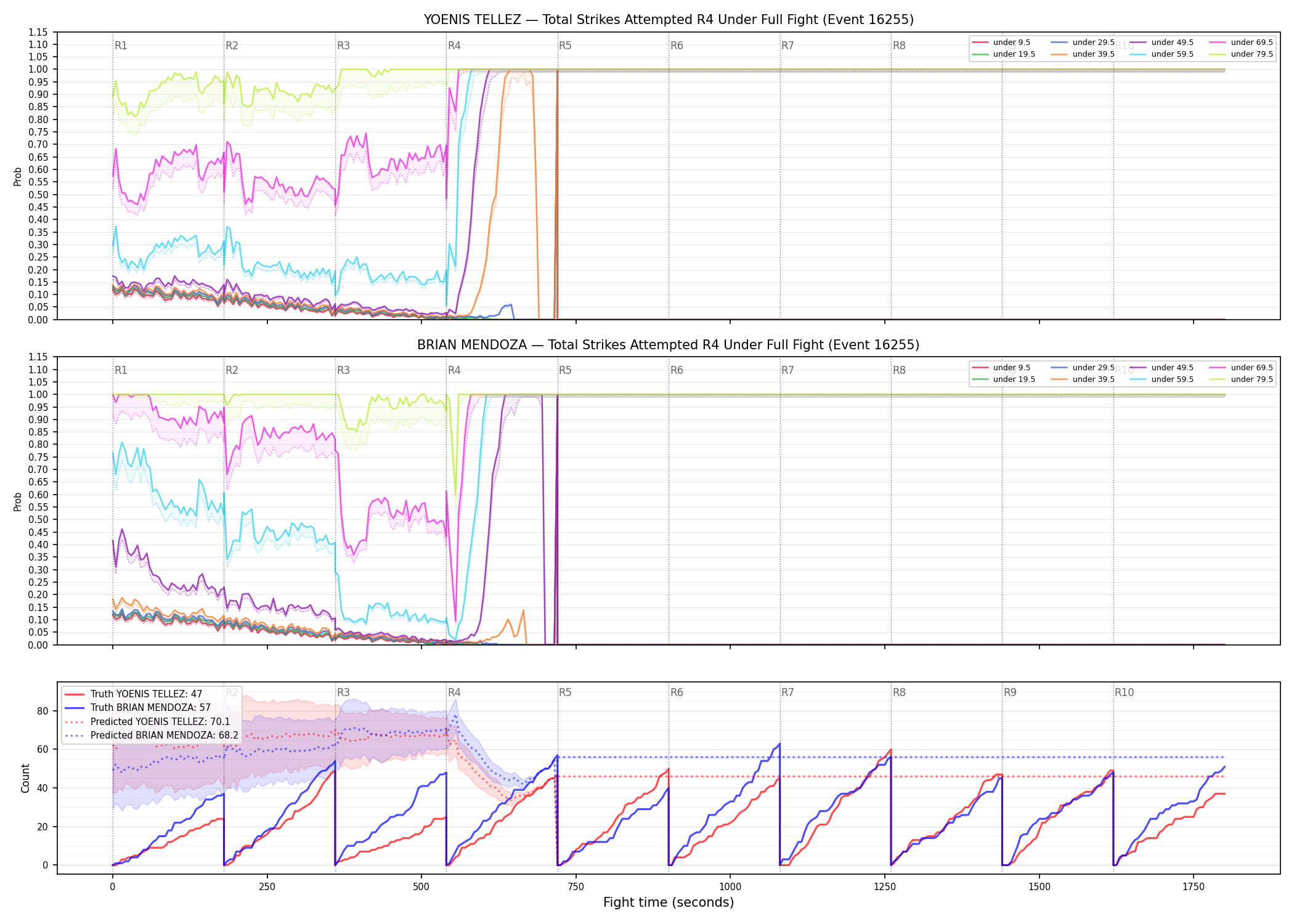1294x924 pixels.
Task: Click the R9 round marker in the count chart
Action: 1010,693
